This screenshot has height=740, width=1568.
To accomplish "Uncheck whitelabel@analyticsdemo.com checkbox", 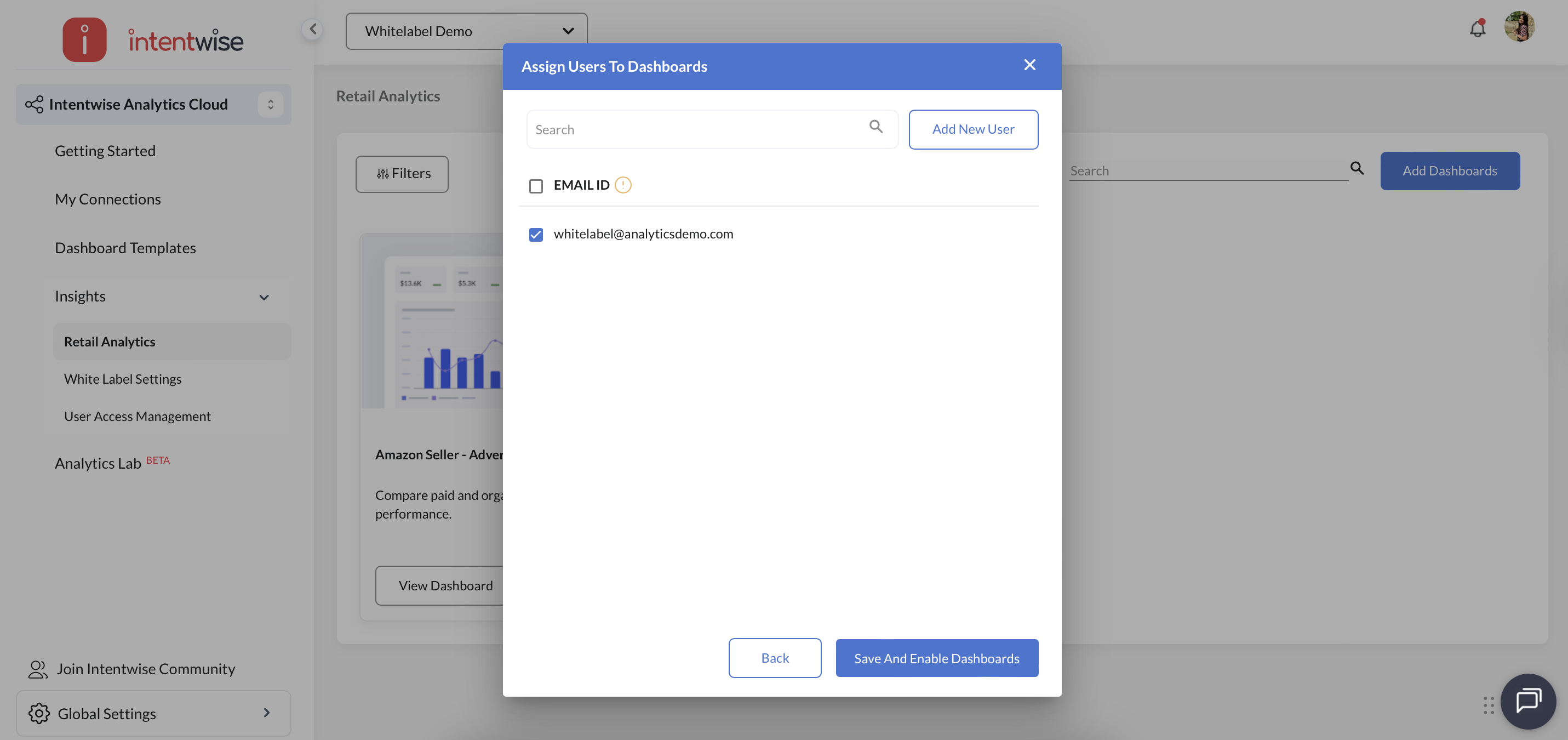I will [536, 235].
